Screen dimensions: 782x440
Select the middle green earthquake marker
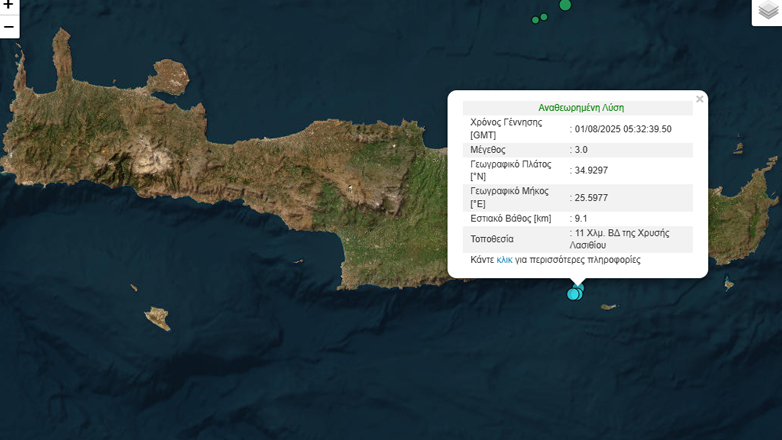544,16
